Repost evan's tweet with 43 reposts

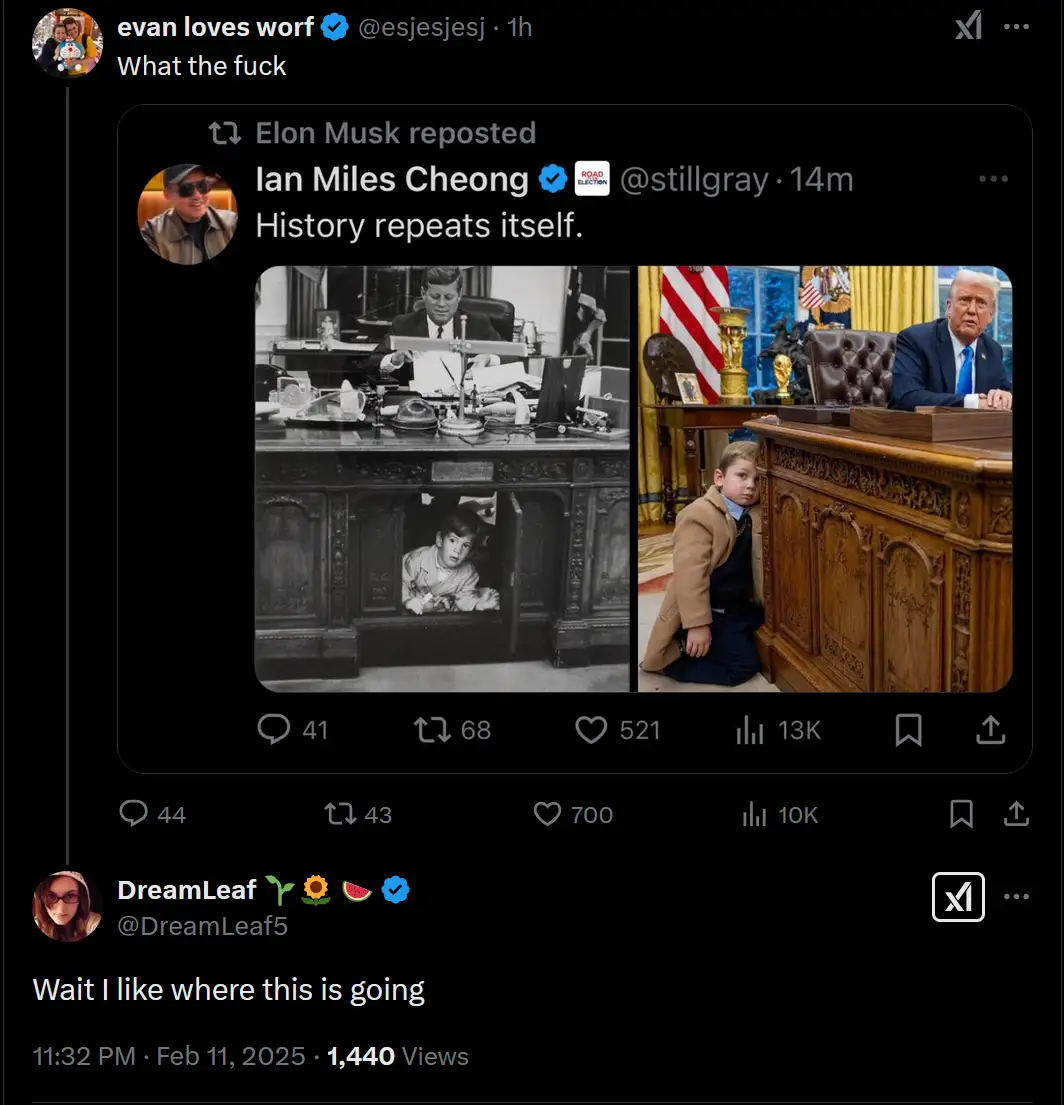point(357,814)
